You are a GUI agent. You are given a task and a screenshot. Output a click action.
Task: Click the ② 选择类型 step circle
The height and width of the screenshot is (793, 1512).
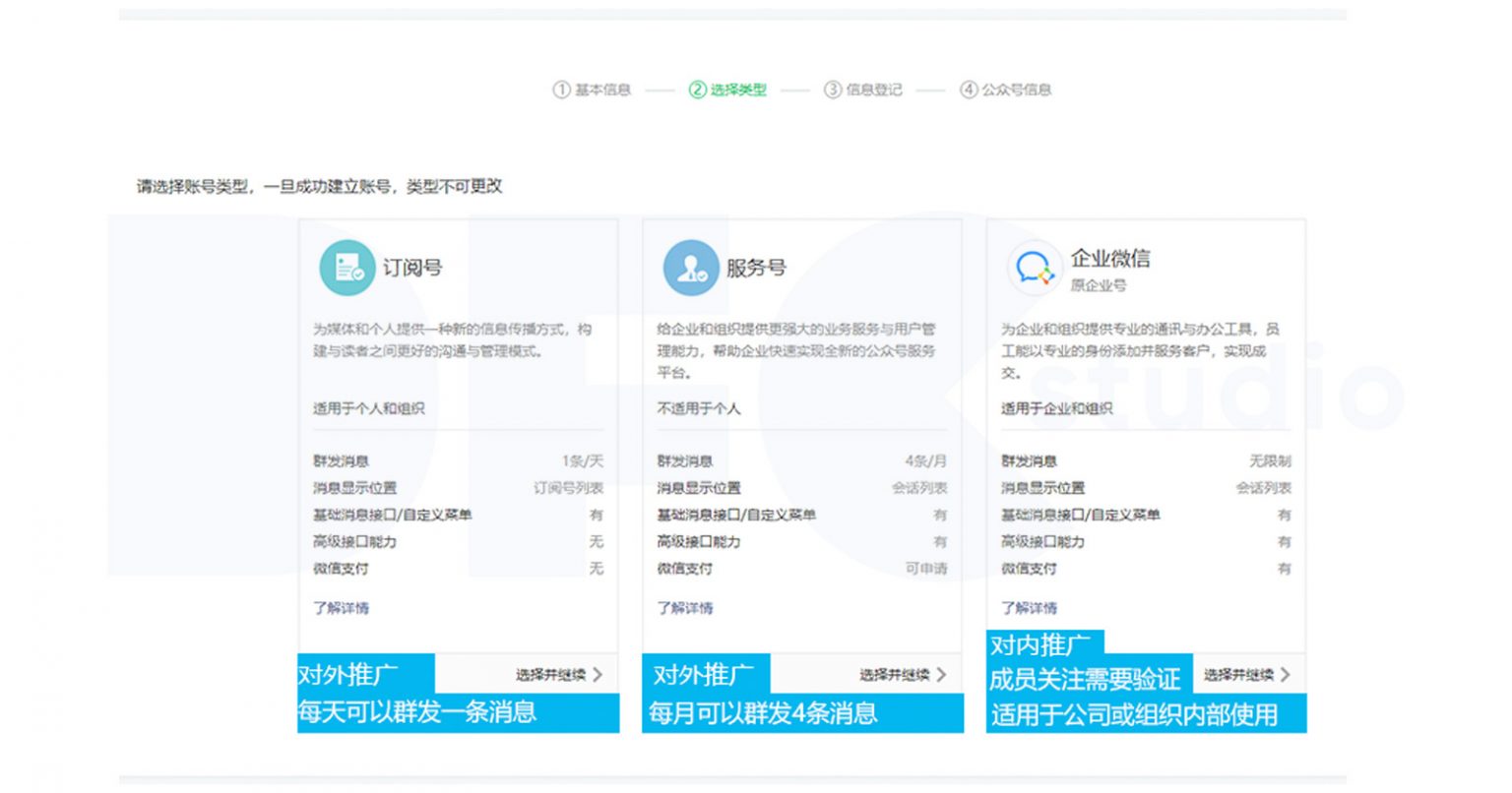[698, 90]
